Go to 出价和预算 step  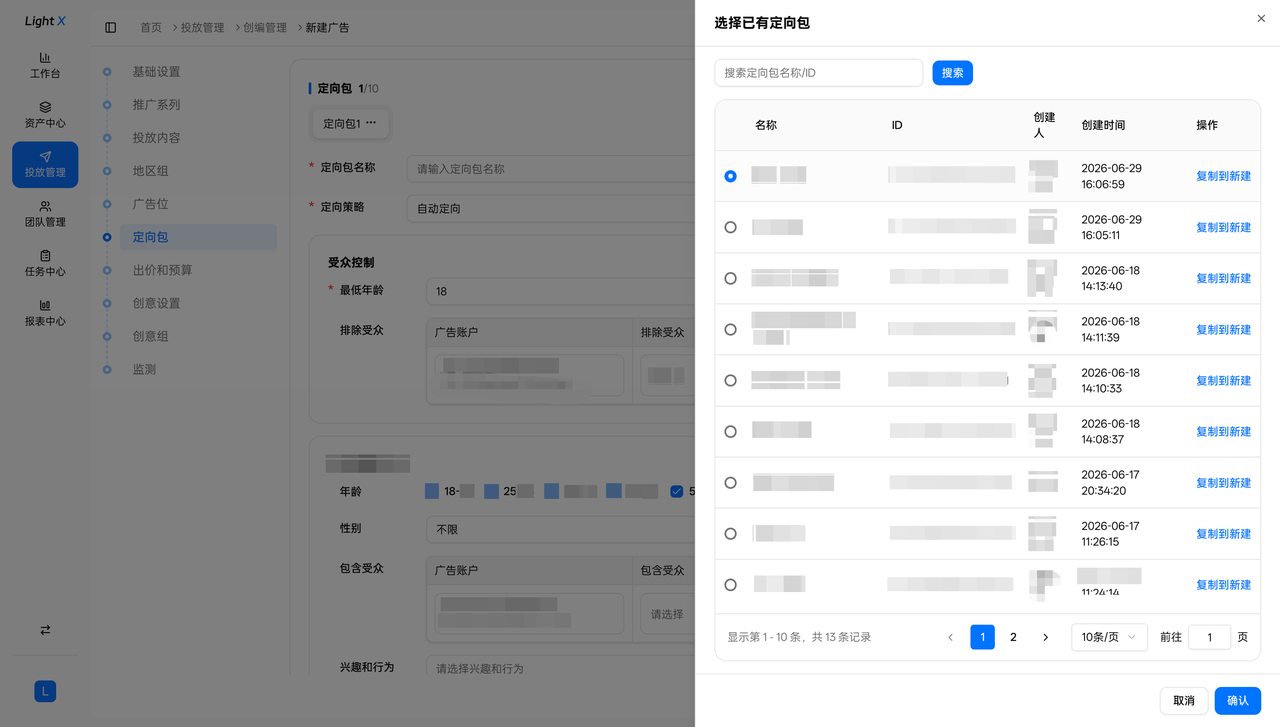tap(162, 270)
